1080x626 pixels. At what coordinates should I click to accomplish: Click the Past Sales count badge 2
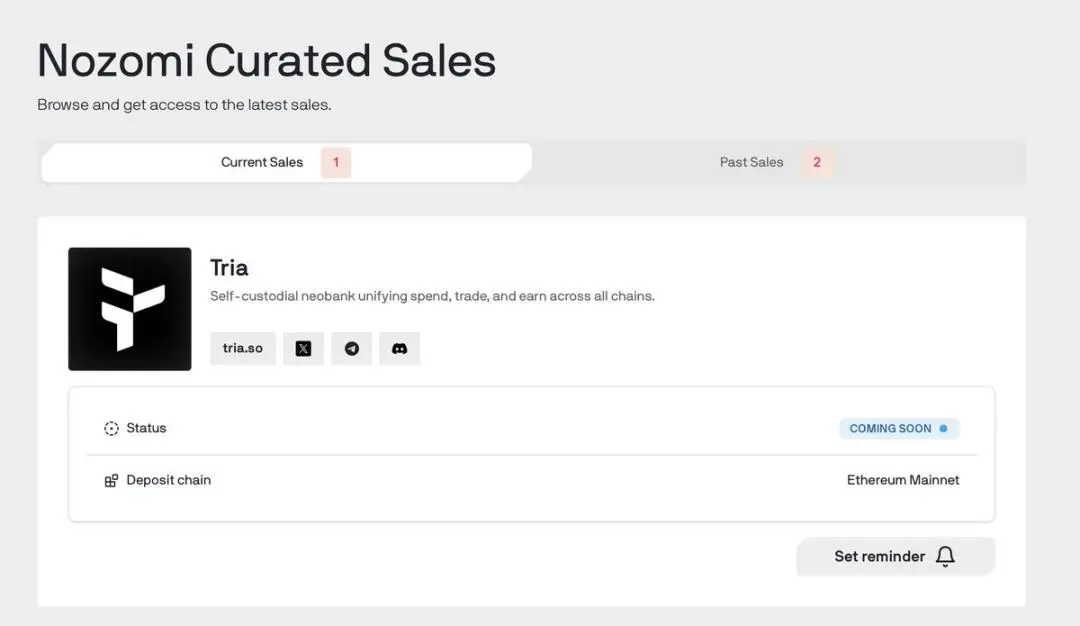817,162
